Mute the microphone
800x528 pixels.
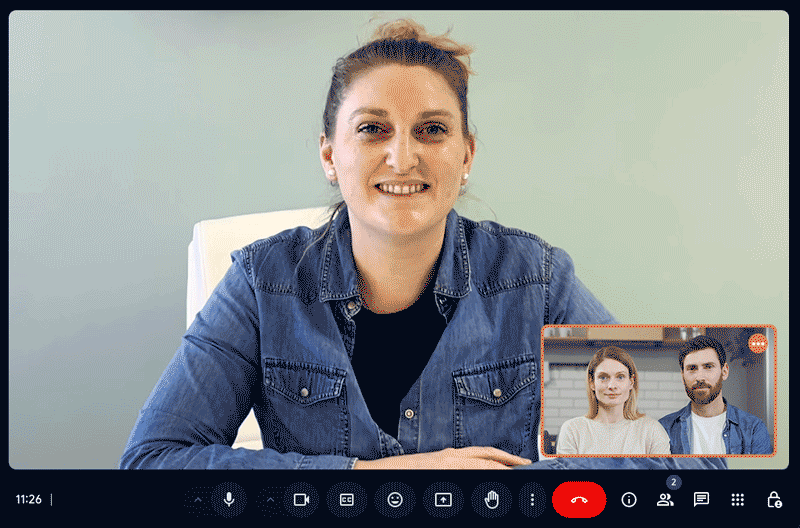point(229,499)
